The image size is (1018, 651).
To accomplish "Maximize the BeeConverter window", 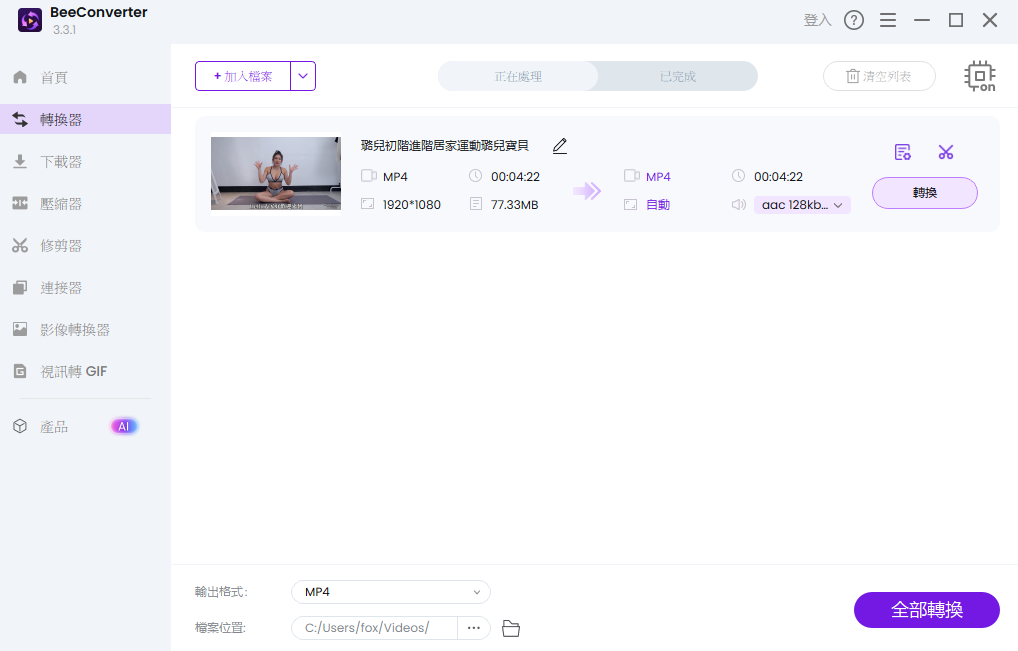I will click(x=956, y=20).
